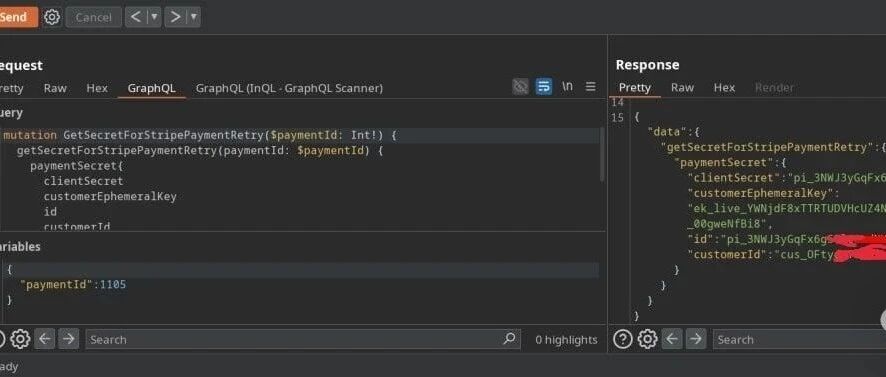Switch to the Raw response tab

tap(682, 88)
